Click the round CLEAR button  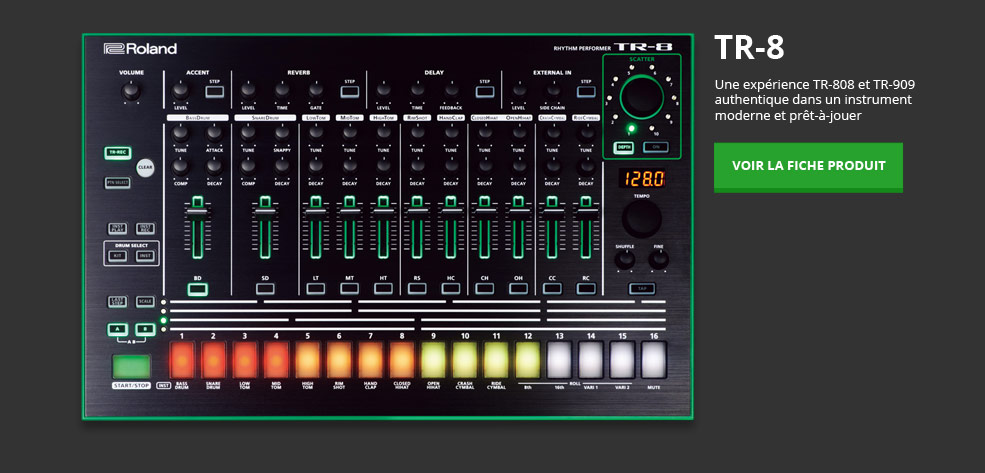145,168
